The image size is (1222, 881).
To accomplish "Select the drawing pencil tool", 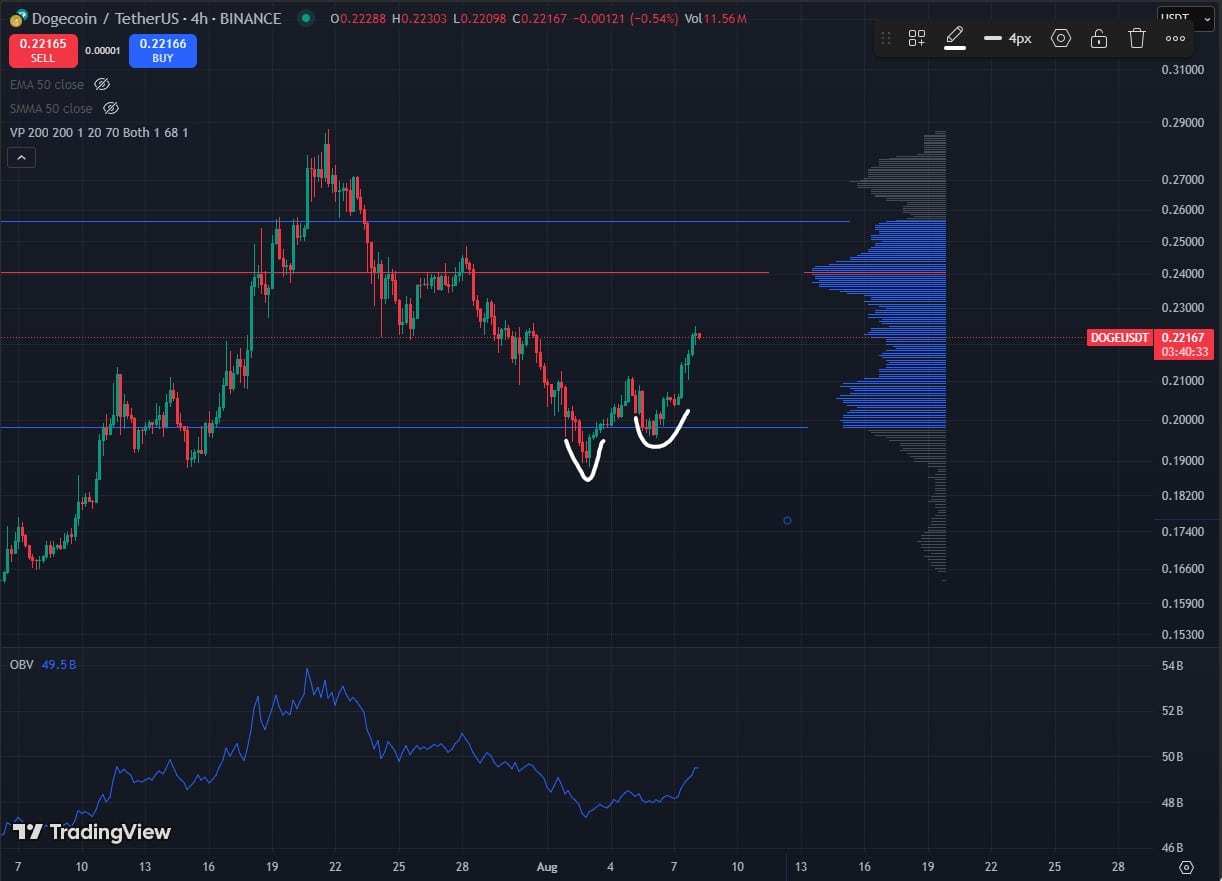I will (x=953, y=37).
